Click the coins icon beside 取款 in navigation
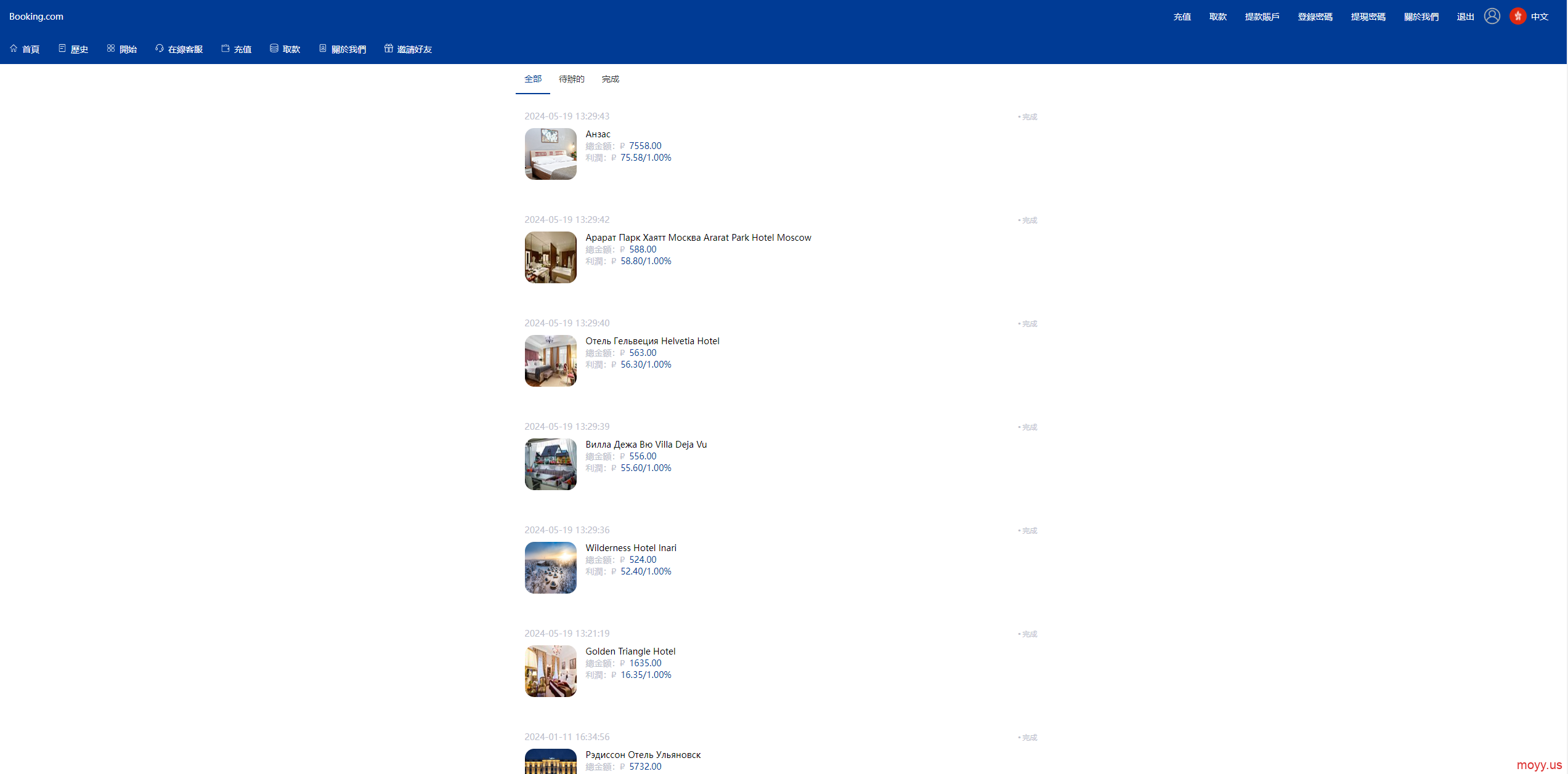Image resolution: width=1568 pixels, height=774 pixels. tap(274, 49)
